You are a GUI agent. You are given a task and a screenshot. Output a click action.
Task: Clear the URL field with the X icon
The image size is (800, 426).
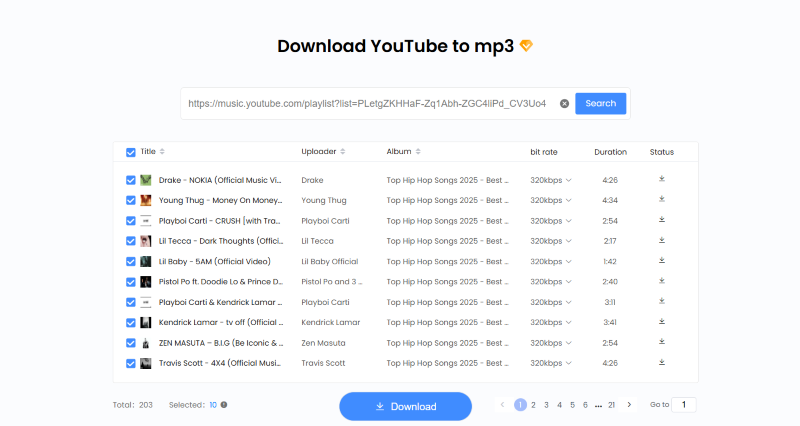tap(564, 104)
